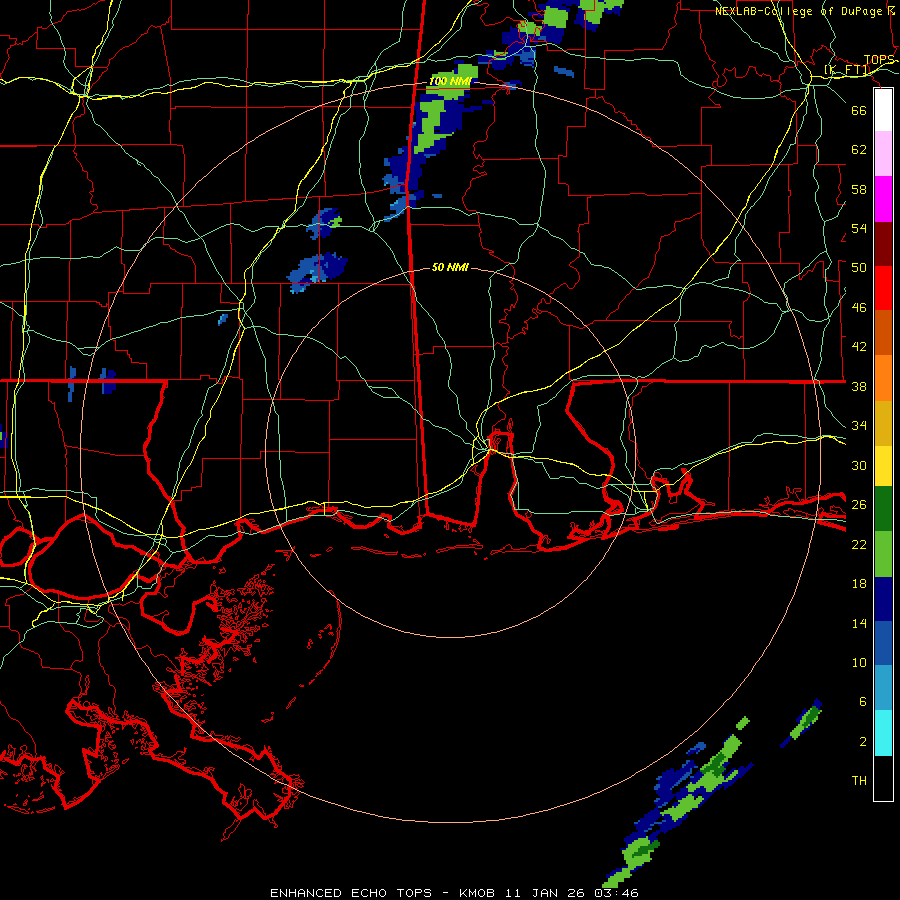Click the light pink legend swatch
Image resolution: width=900 pixels, height=900 pixels.
pyautogui.click(x=883, y=154)
